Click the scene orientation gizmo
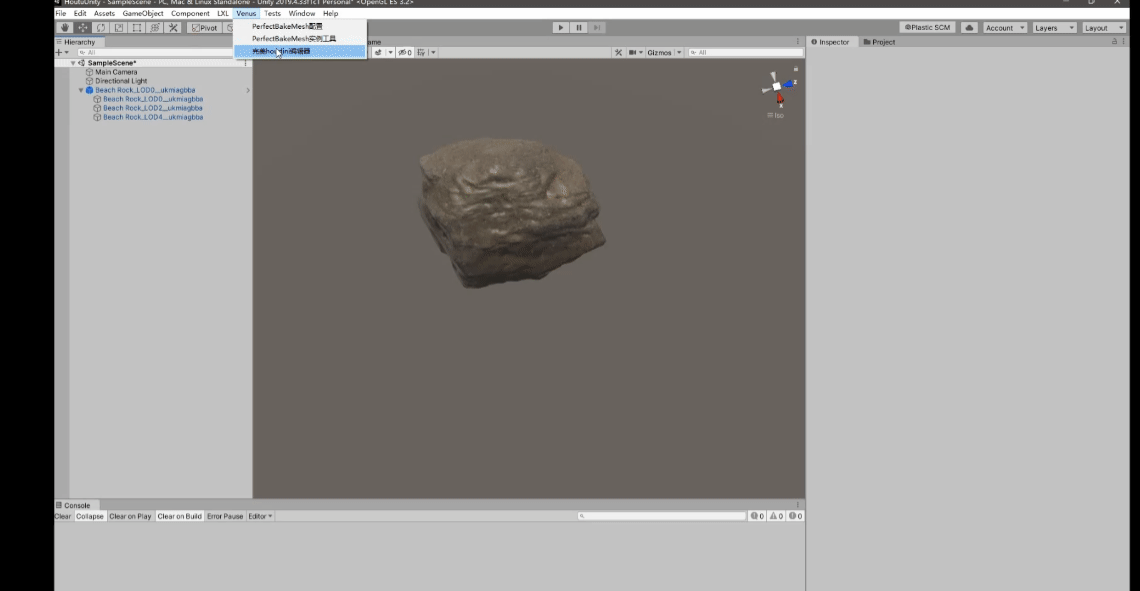Screen dimensions: 1140x591 [x=778, y=88]
